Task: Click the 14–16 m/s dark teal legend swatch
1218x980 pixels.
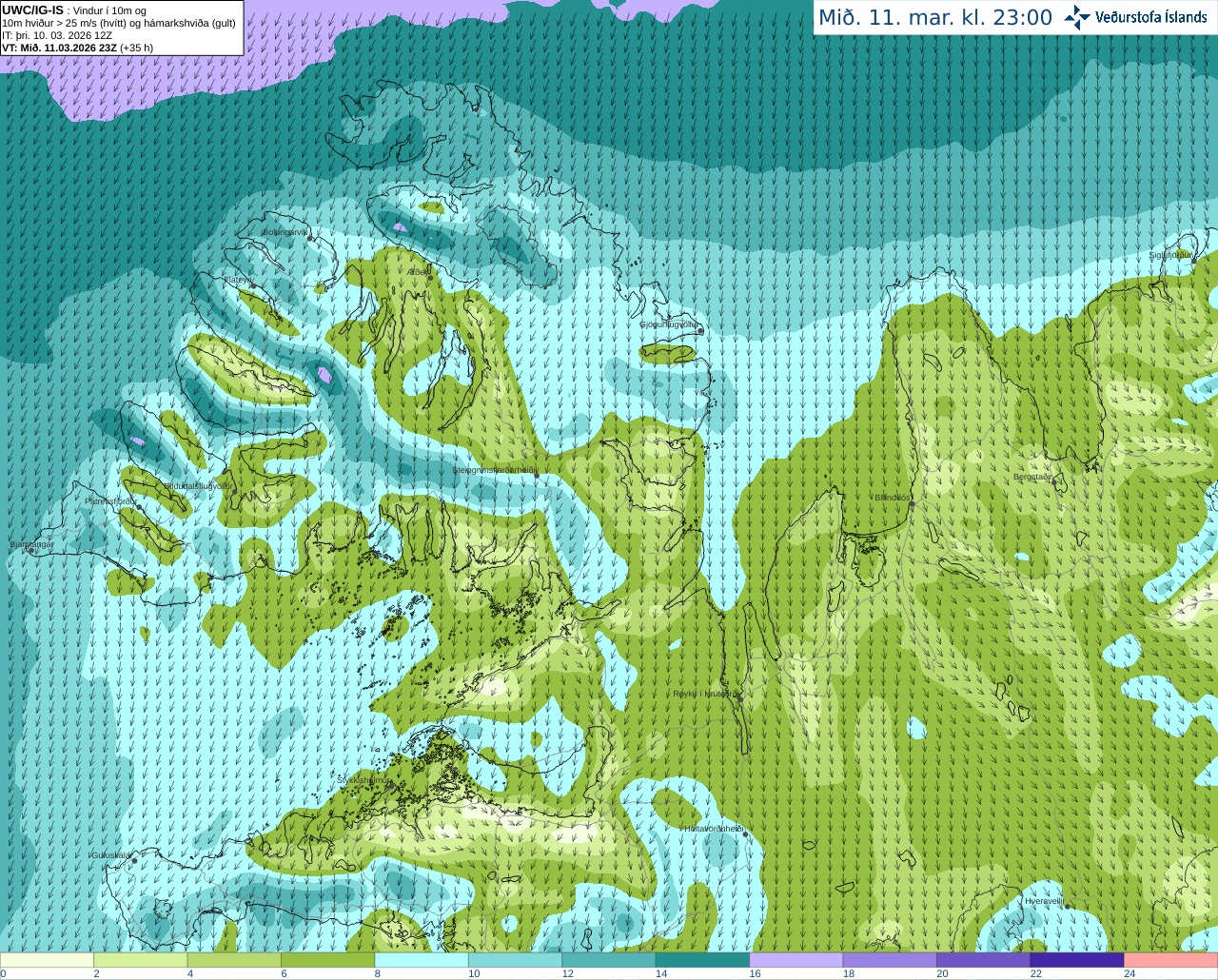Action: click(702, 960)
